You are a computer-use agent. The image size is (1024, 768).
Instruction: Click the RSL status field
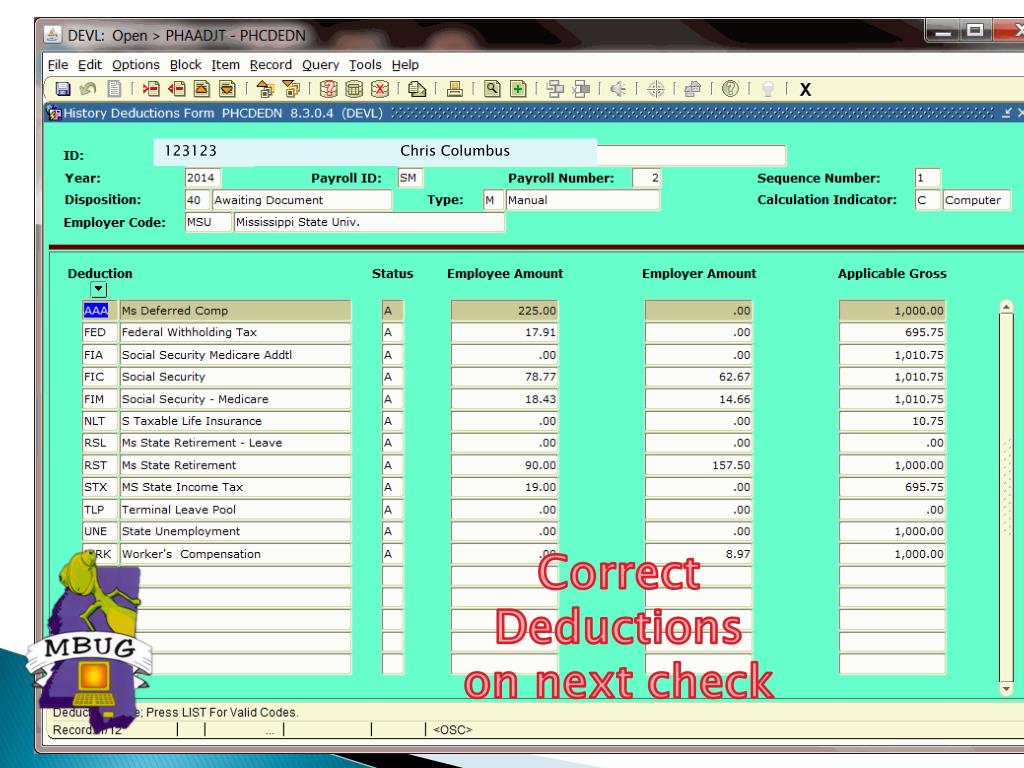tap(392, 443)
